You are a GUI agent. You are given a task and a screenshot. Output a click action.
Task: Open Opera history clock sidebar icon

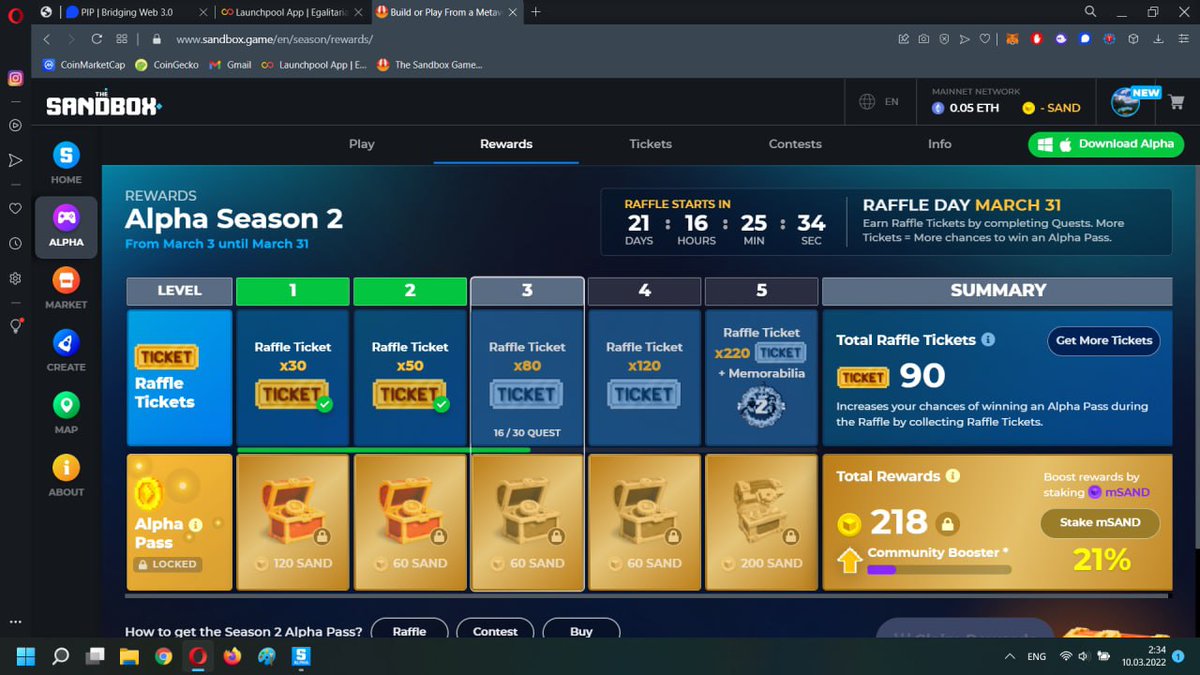(x=15, y=243)
